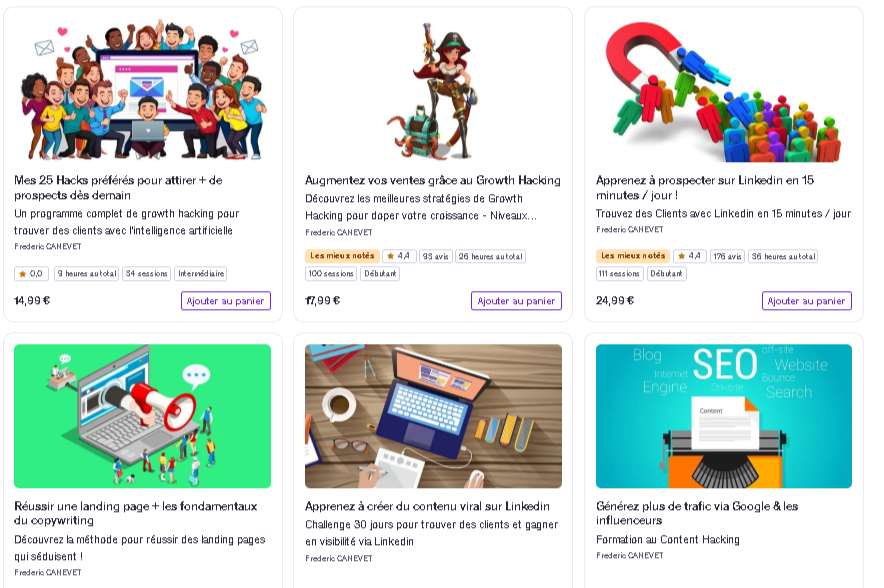
Task: Click the 'Intermédiaire' level tag
Action: 201,273
